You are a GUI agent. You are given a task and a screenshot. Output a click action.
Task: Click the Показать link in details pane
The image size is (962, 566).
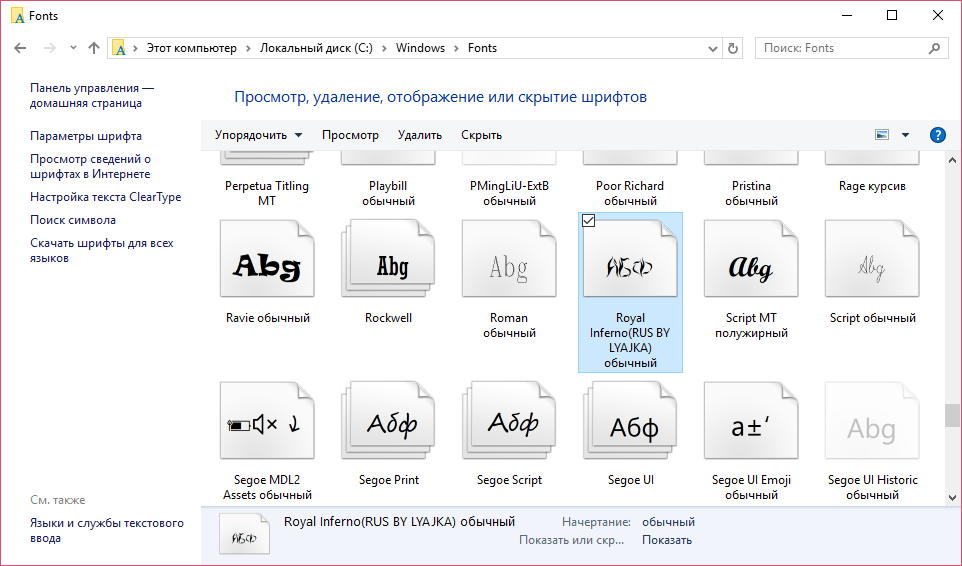click(666, 540)
